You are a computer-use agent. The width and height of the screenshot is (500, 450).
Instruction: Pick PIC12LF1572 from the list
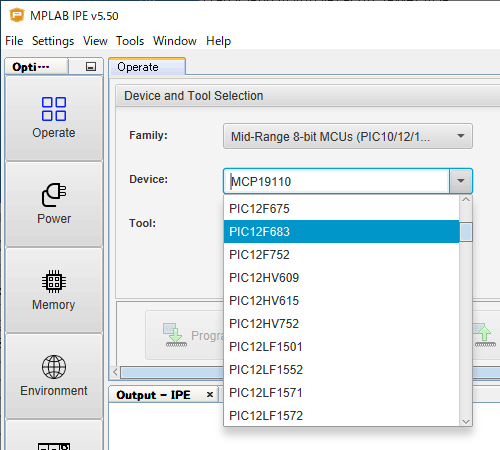341,416
